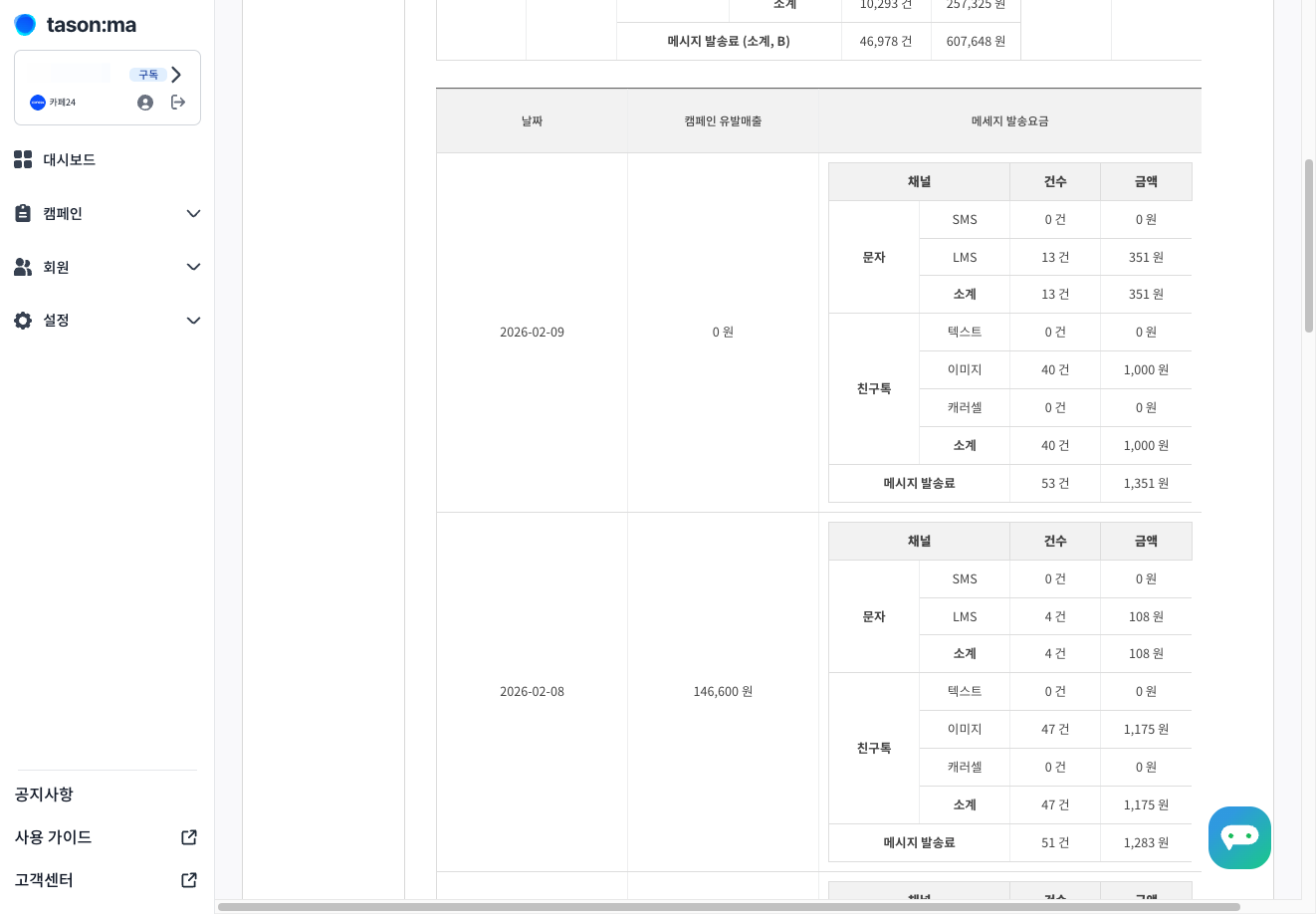Click 108 원 in the LMS row

1146,617
